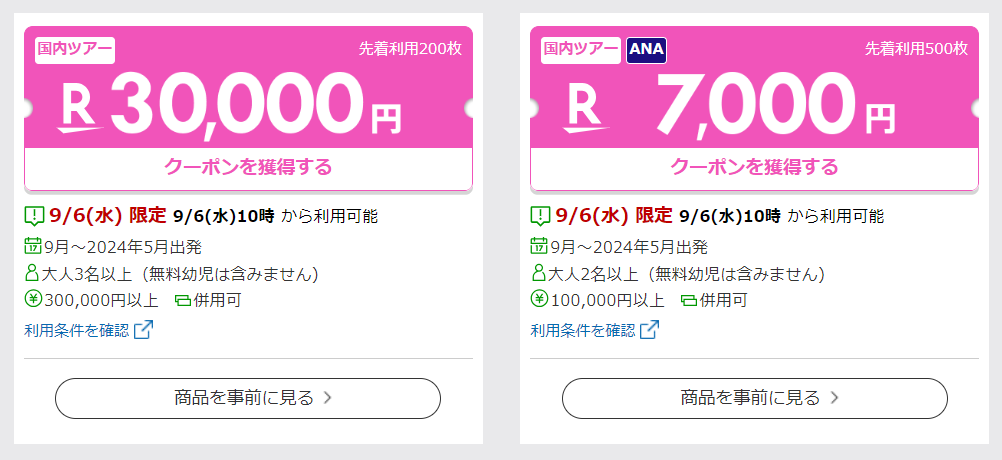Get the 30,000円 coupon via クーポンを獲得する
The height and width of the screenshot is (460, 1002).
(249, 169)
